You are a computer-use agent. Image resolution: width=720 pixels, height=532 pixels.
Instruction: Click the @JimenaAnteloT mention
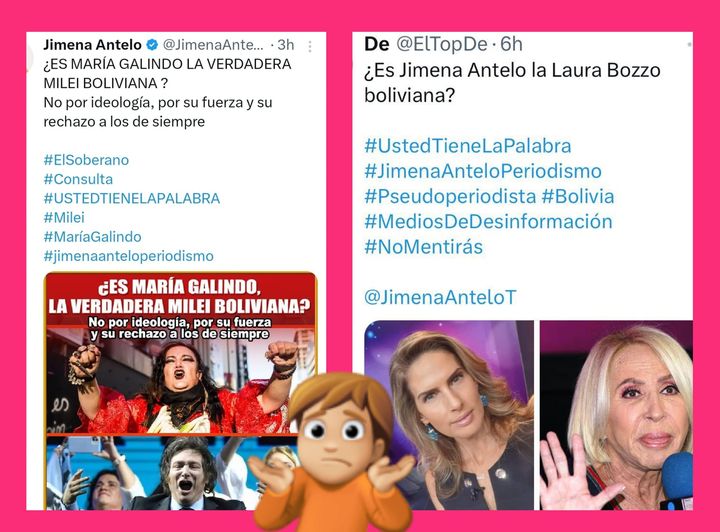[x=440, y=297]
